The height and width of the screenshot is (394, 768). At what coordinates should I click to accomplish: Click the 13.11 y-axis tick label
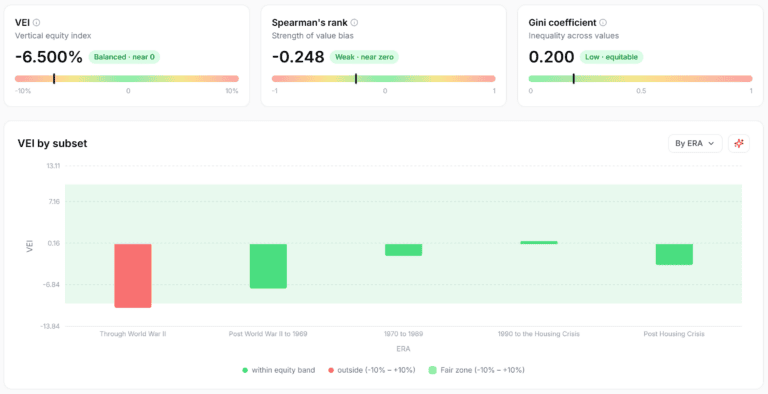(x=53, y=166)
